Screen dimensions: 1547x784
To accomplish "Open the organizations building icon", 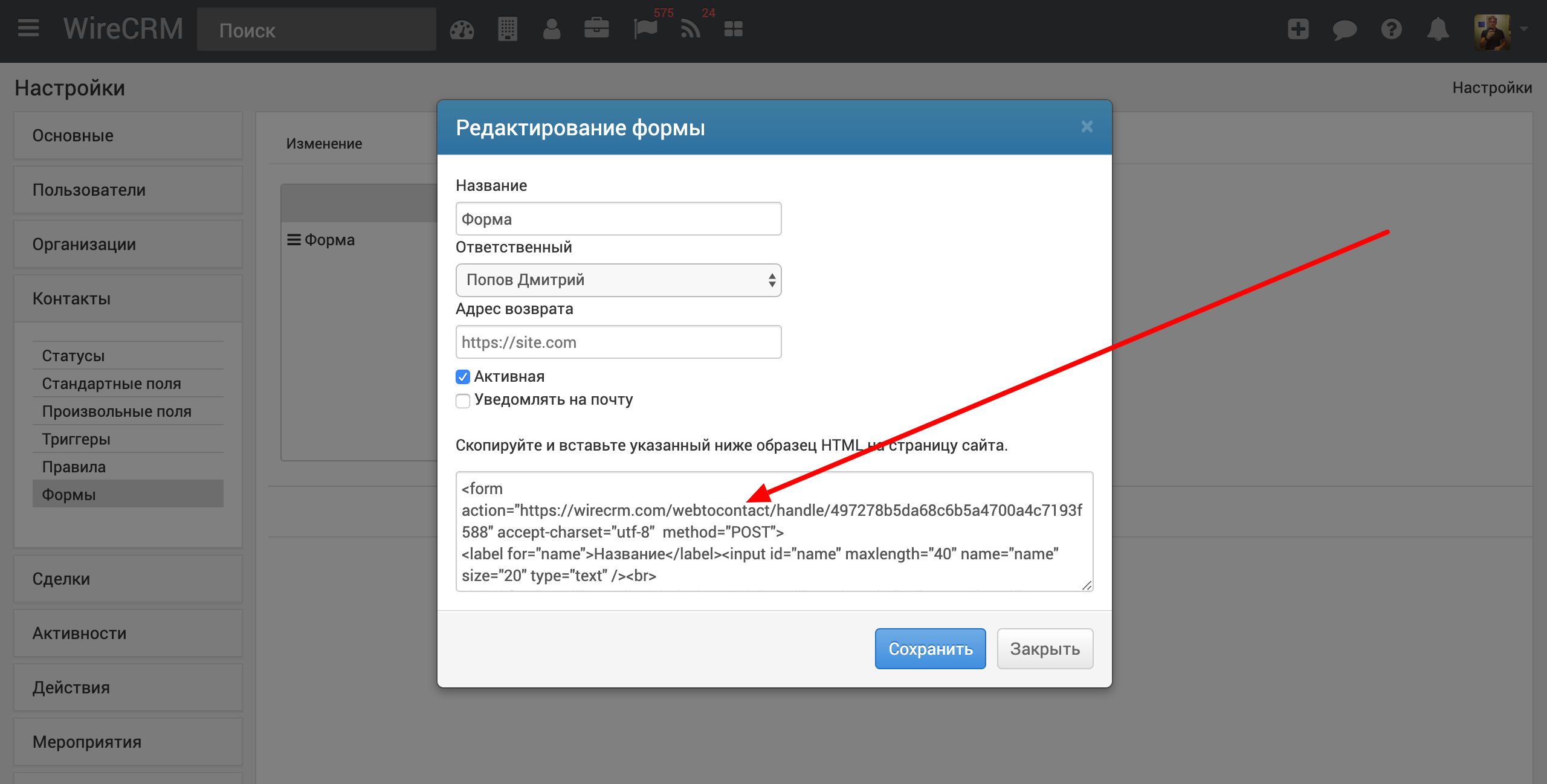I will tap(507, 30).
